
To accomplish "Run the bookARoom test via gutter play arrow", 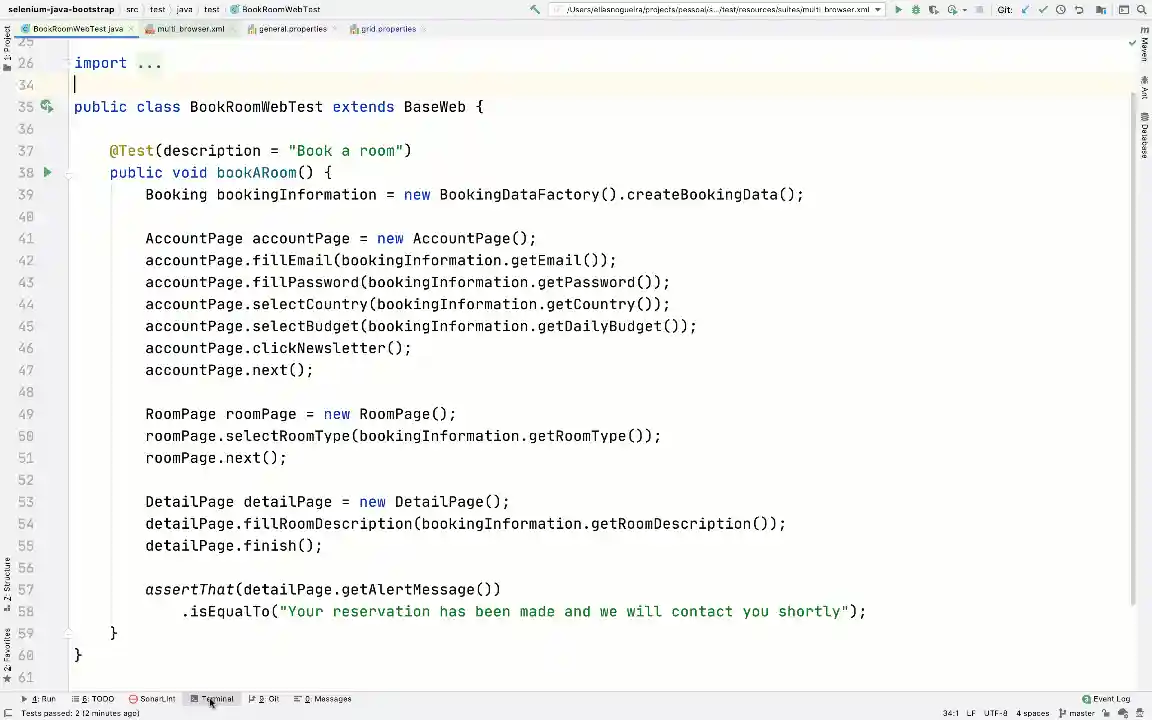I will (x=47, y=172).
